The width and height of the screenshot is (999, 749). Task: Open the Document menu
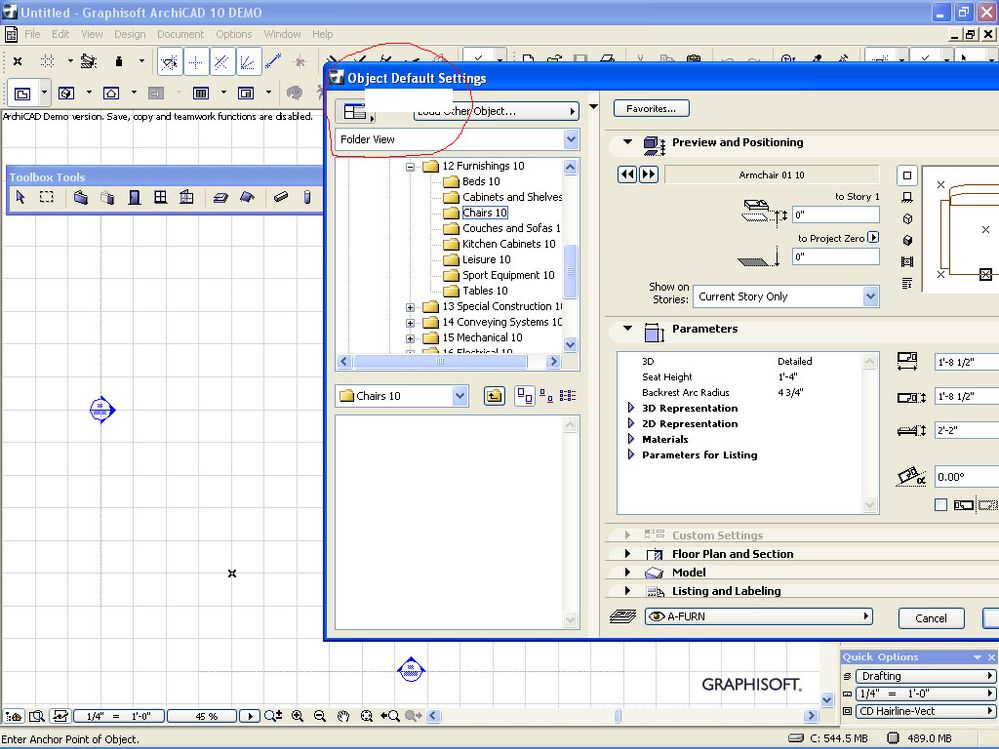pos(180,34)
